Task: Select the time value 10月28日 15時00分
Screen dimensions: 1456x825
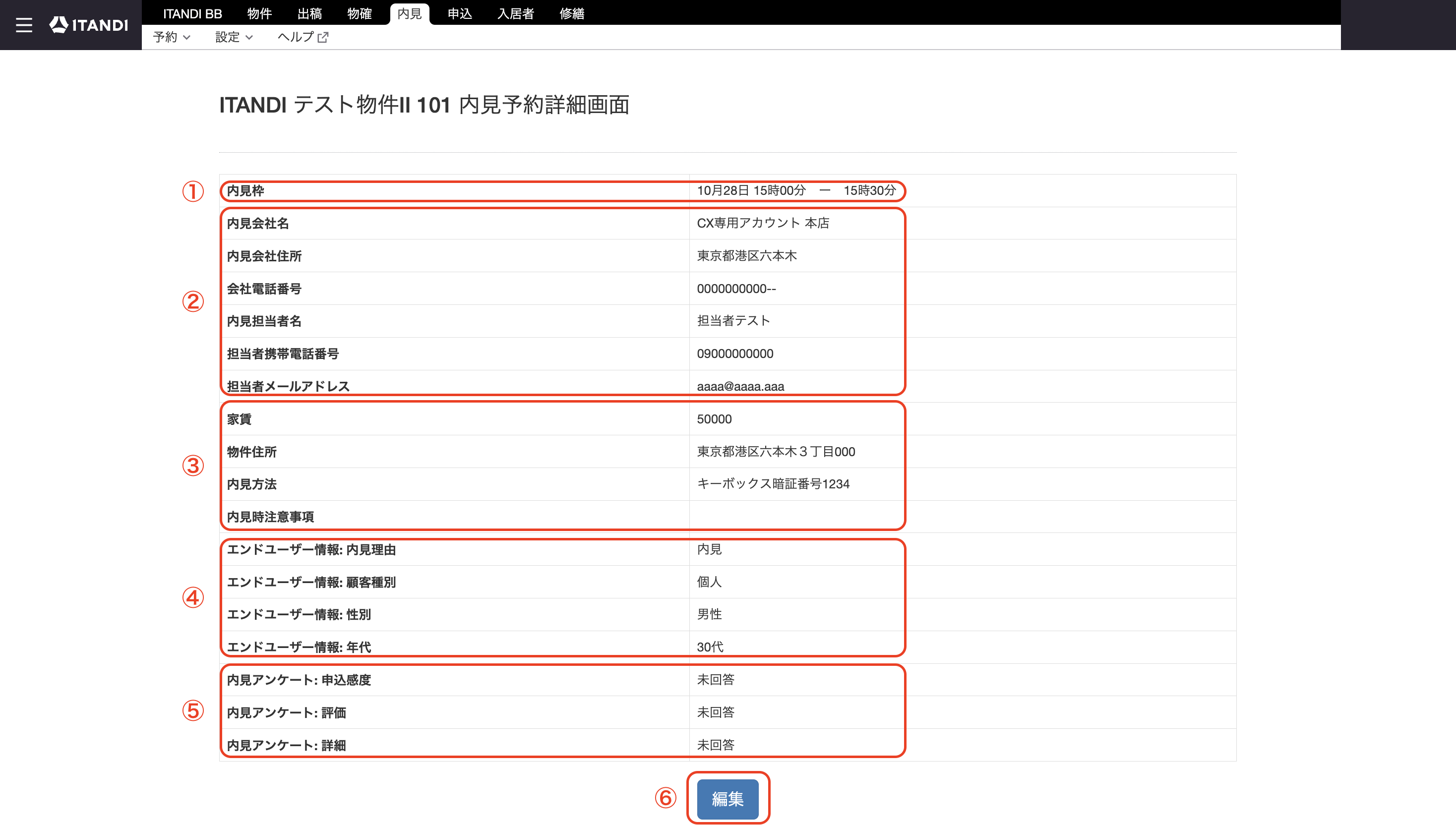Action: point(751,190)
